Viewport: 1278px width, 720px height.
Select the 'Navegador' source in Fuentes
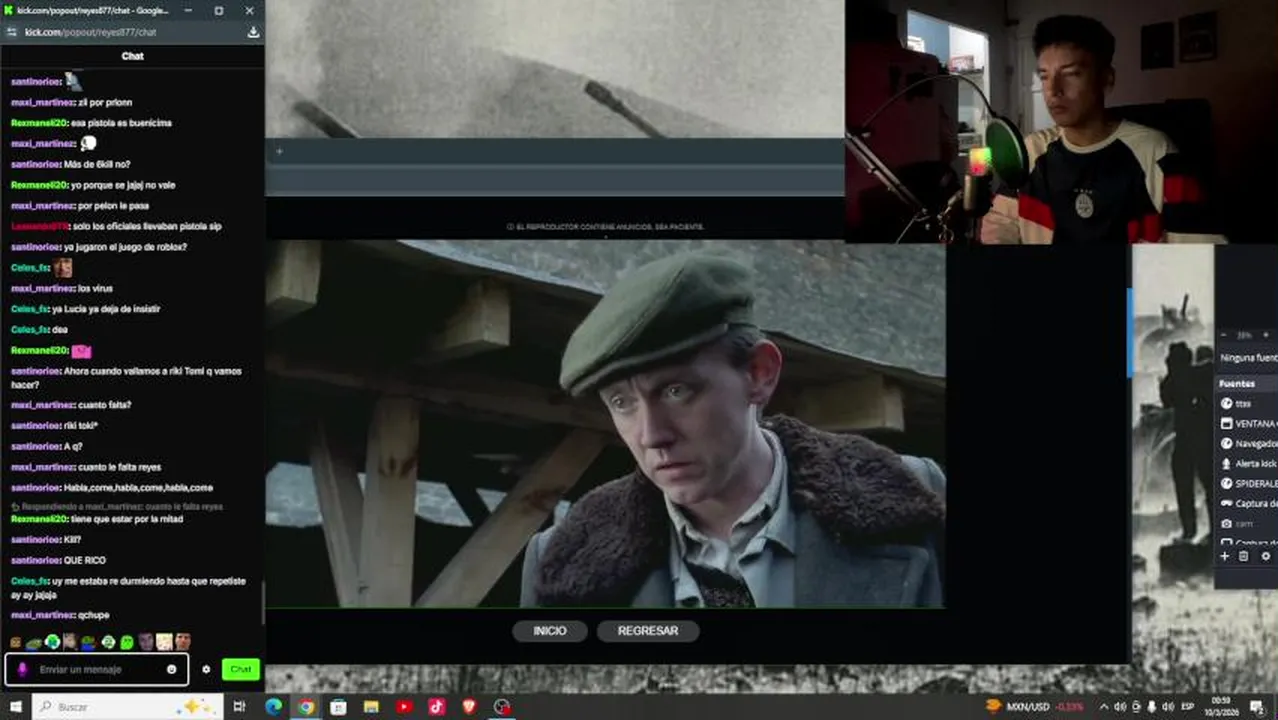tap(1247, 443)
